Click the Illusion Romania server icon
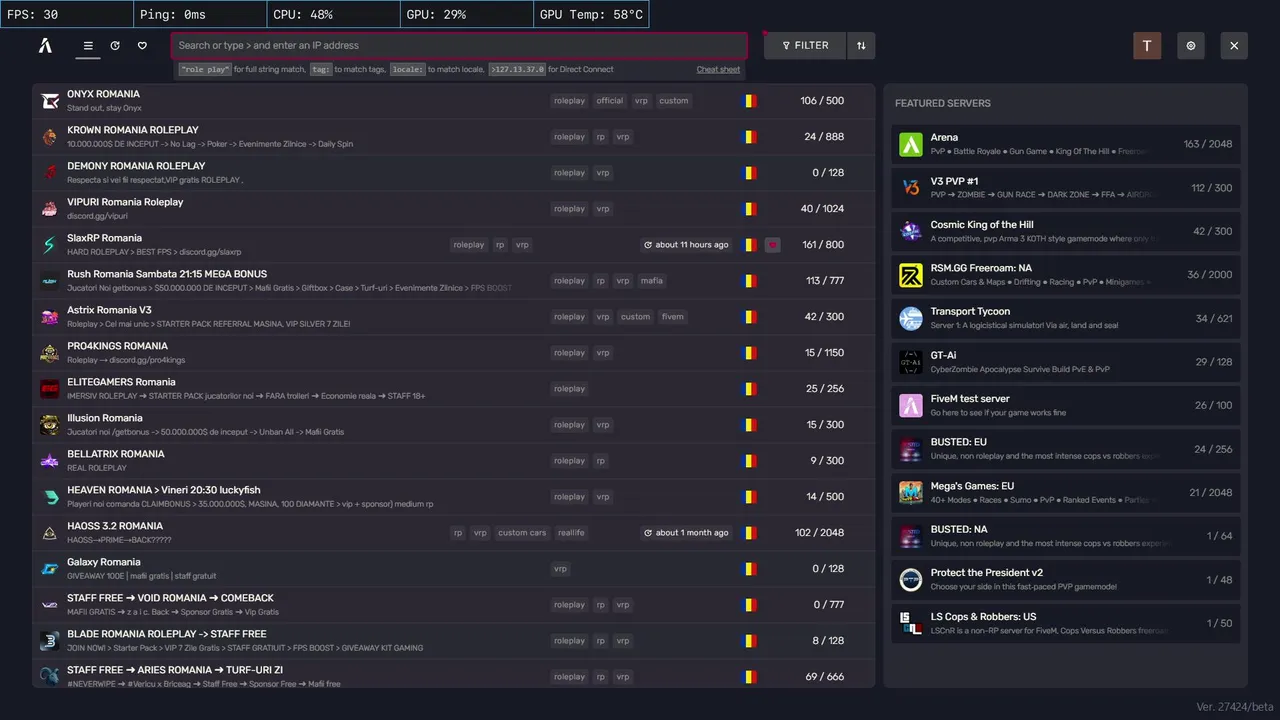 50,425
